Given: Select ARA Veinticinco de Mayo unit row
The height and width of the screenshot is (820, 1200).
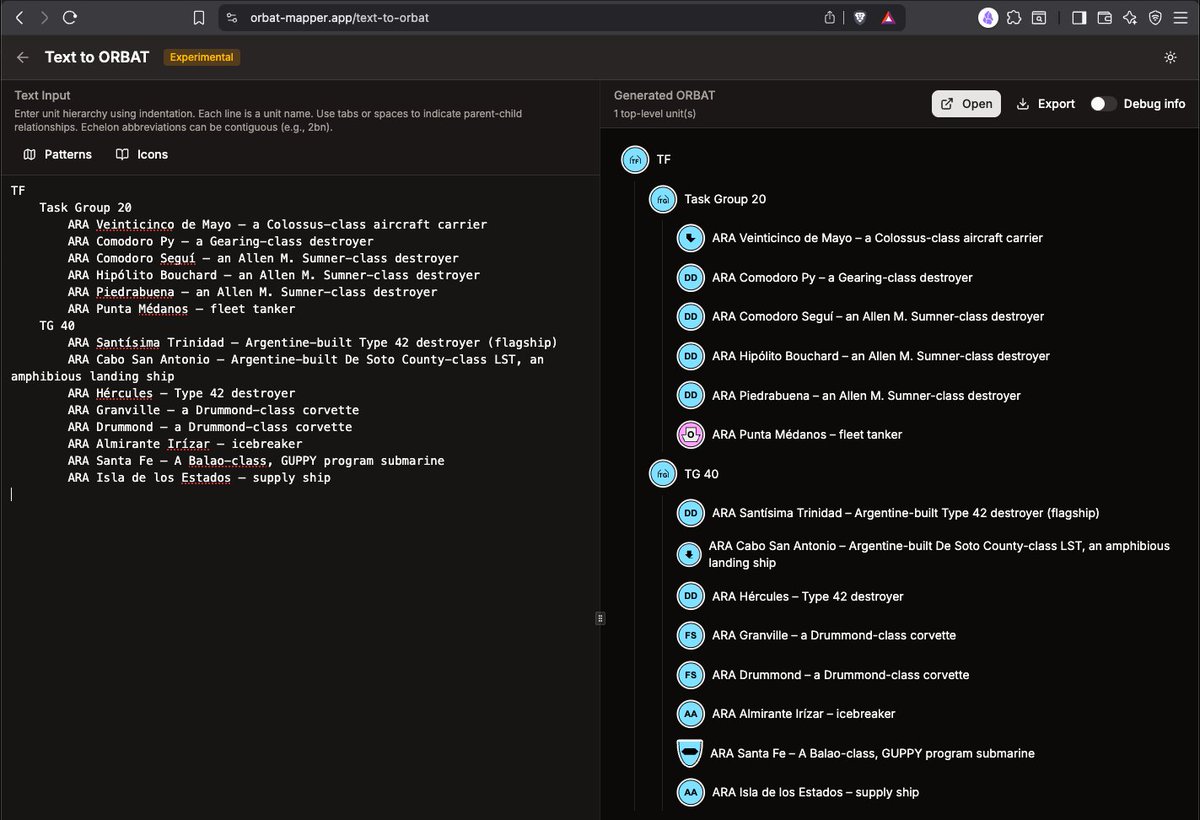Looking at the screenshot, I should click(877, 238).
